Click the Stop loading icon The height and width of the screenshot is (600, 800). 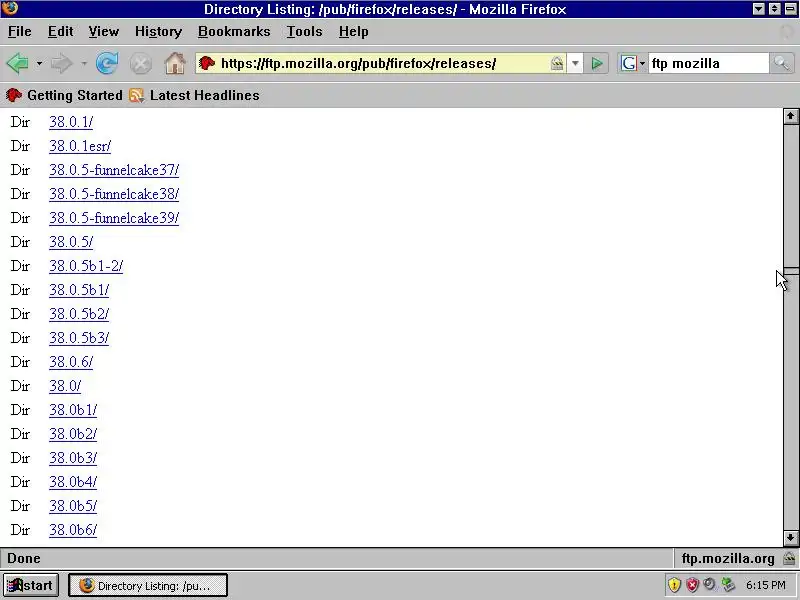[141, 64]
